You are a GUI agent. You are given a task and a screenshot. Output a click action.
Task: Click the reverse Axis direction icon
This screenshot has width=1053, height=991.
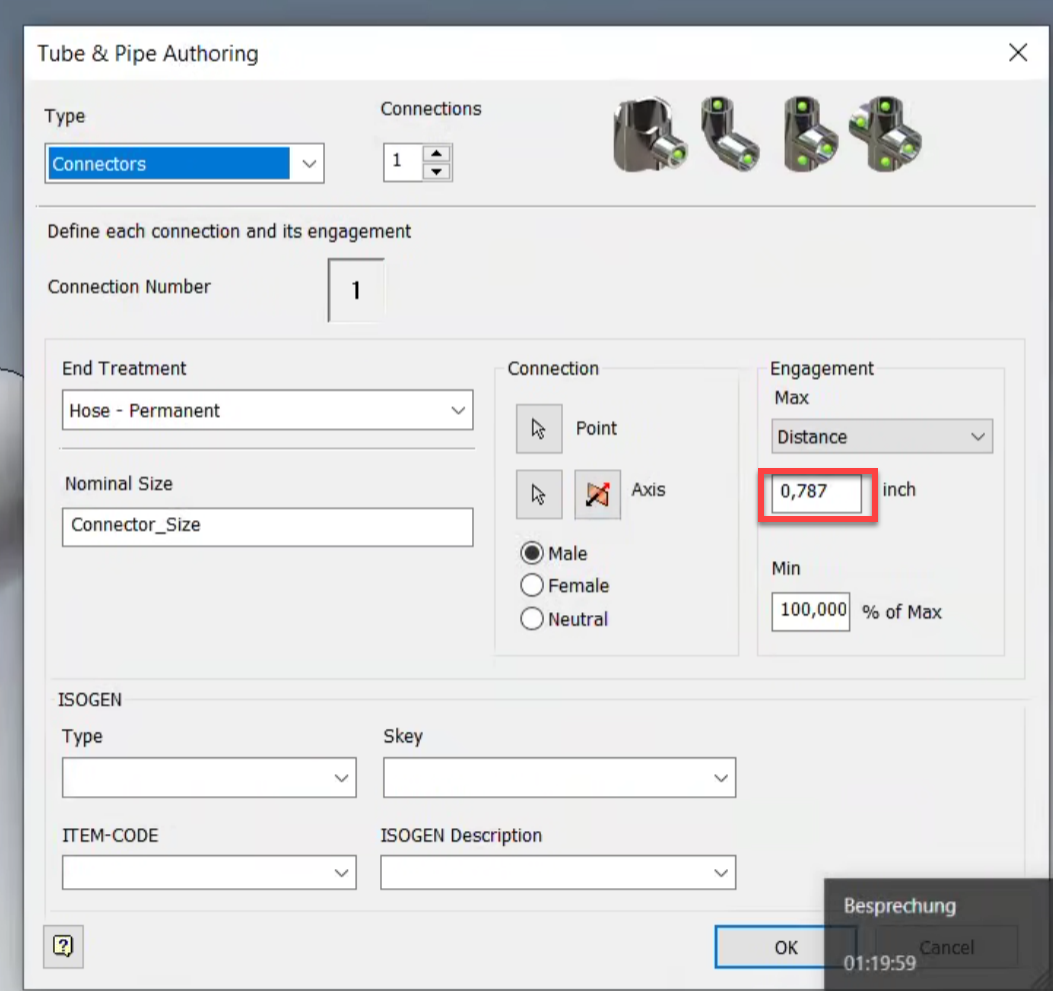pos(597,494)
